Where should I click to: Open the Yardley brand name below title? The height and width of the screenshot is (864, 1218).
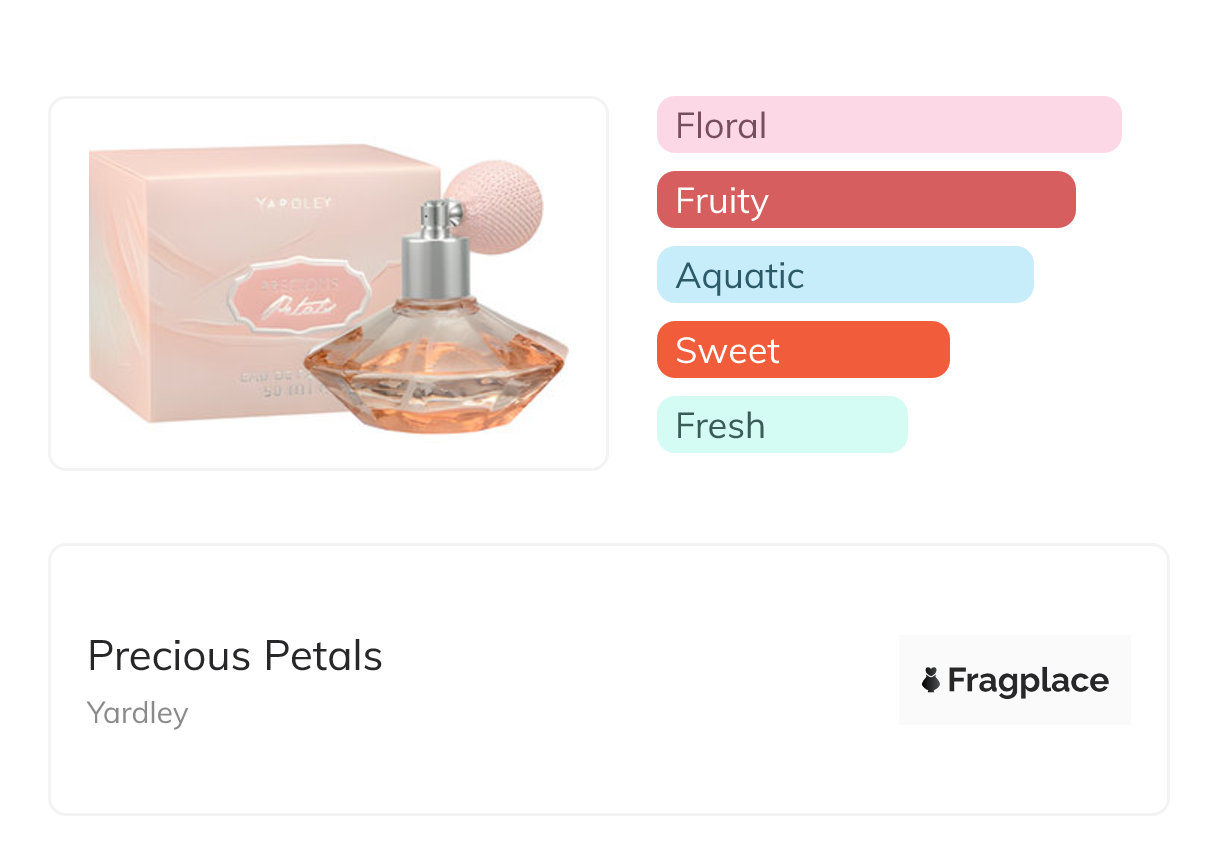coord(138,713)
